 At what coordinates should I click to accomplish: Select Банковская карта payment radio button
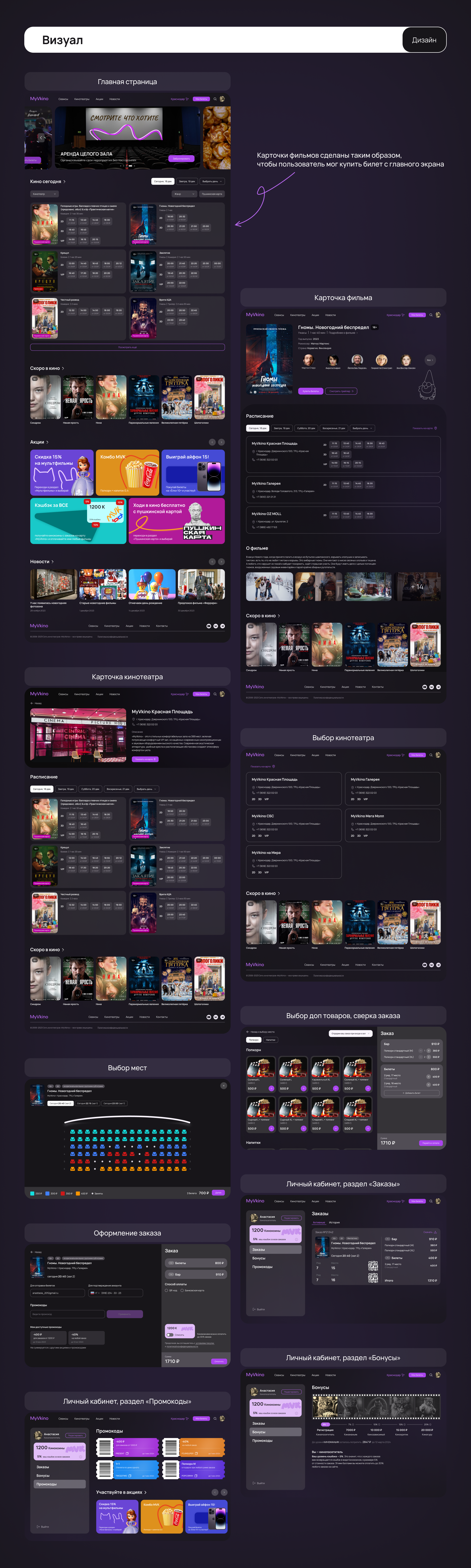(182, 1290)
